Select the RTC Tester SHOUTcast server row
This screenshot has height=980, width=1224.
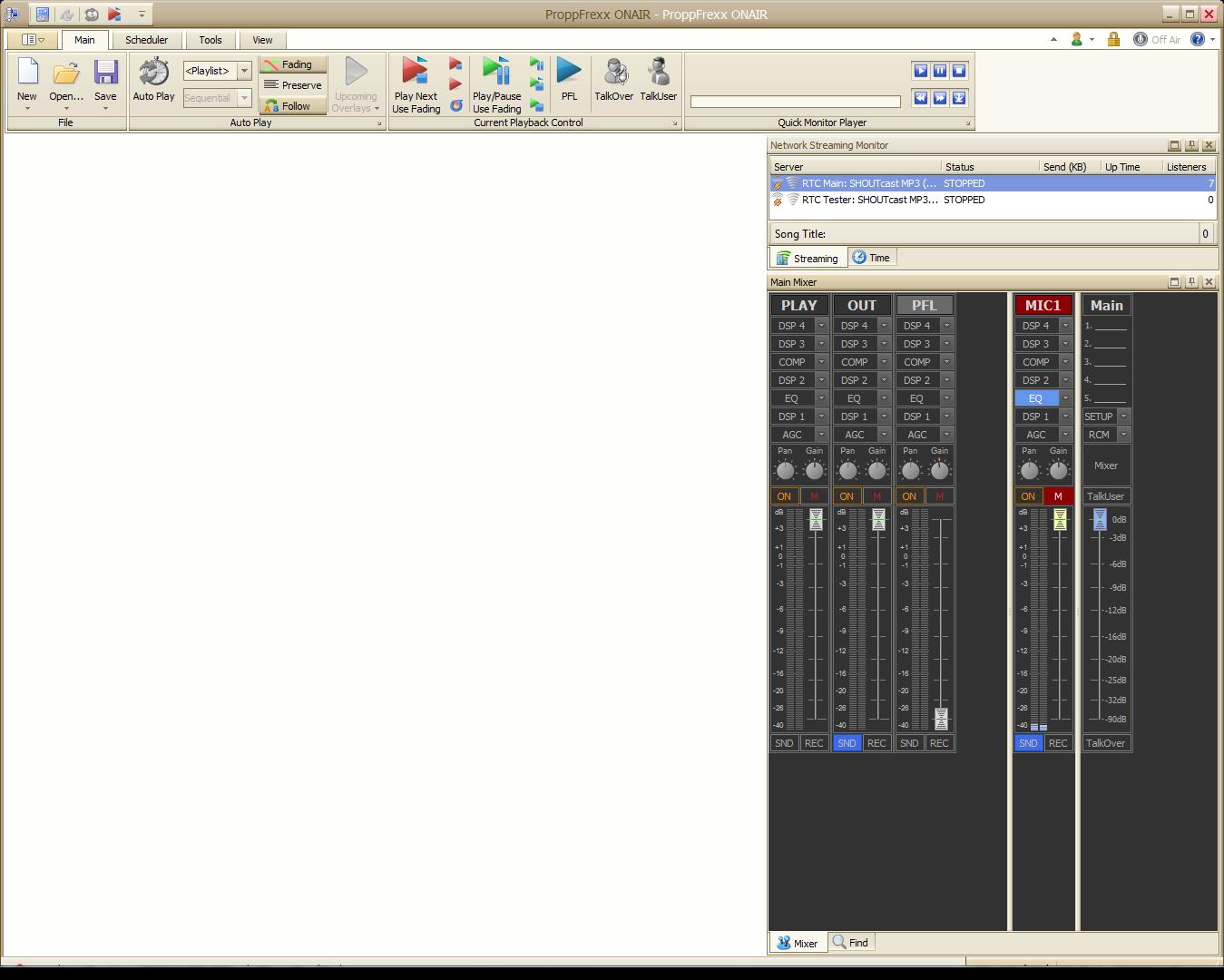[868, 200]
